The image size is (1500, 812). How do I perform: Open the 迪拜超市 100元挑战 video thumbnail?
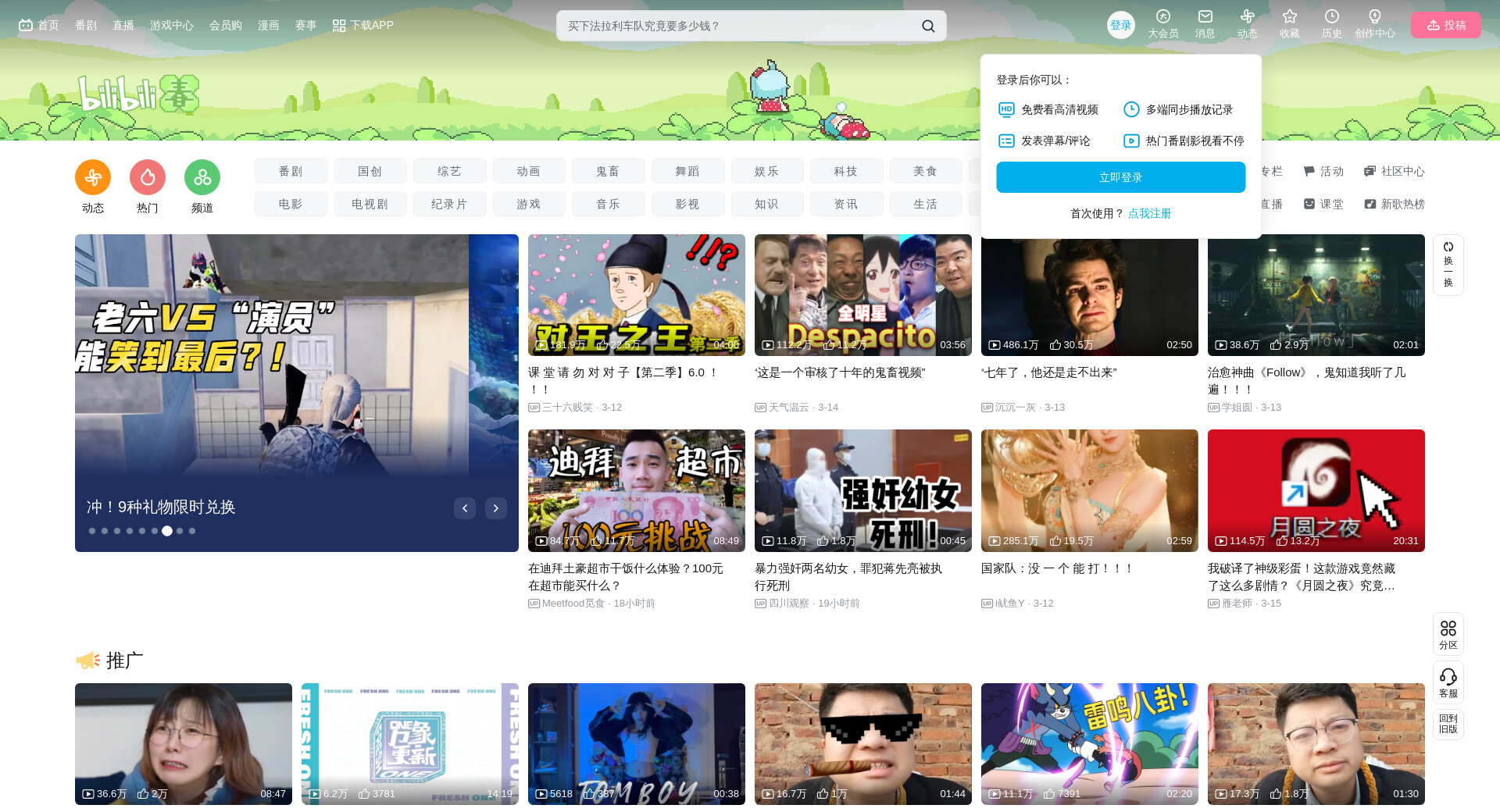click(637, 490)
